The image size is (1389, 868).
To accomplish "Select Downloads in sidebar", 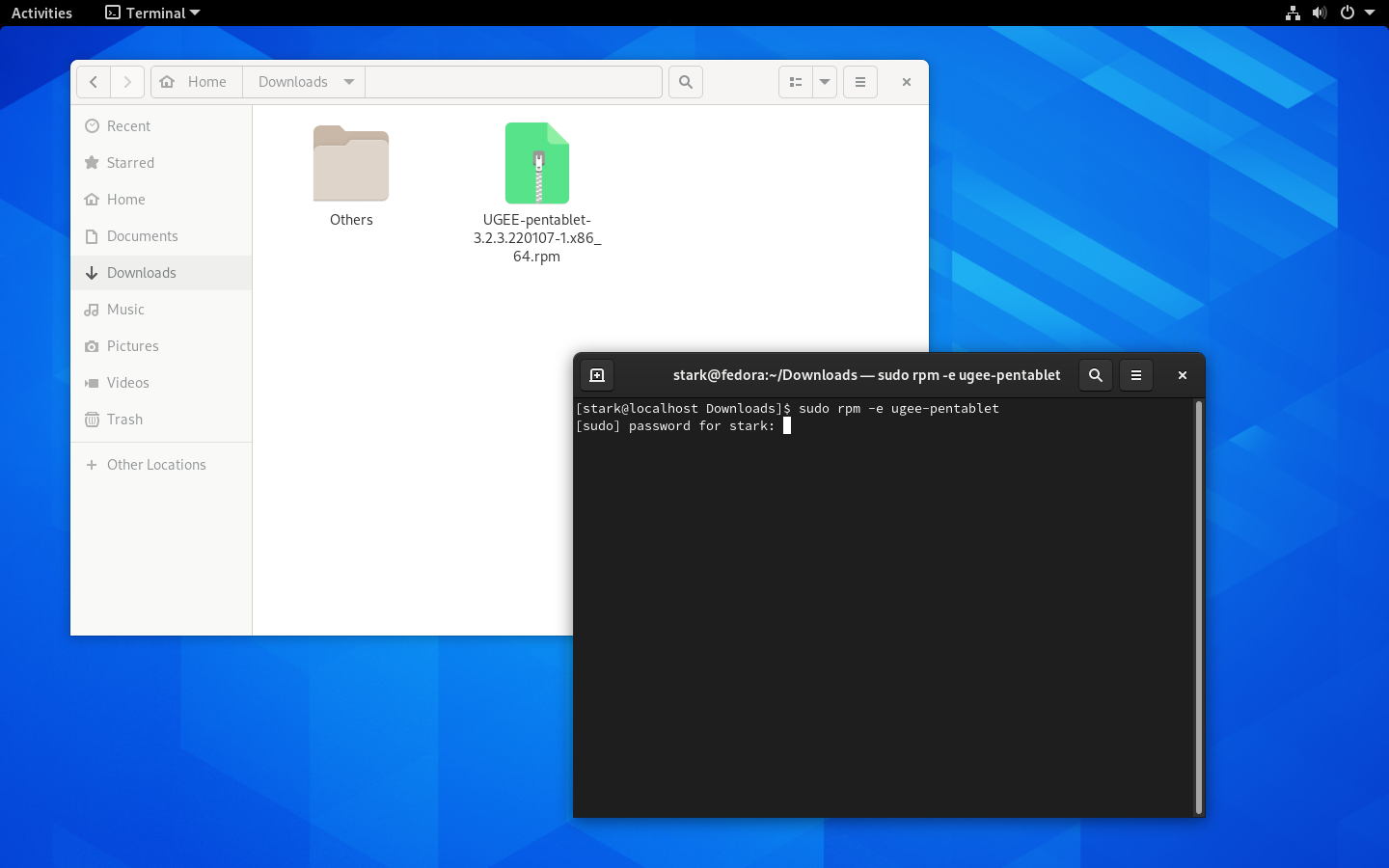I will point(161,273).
